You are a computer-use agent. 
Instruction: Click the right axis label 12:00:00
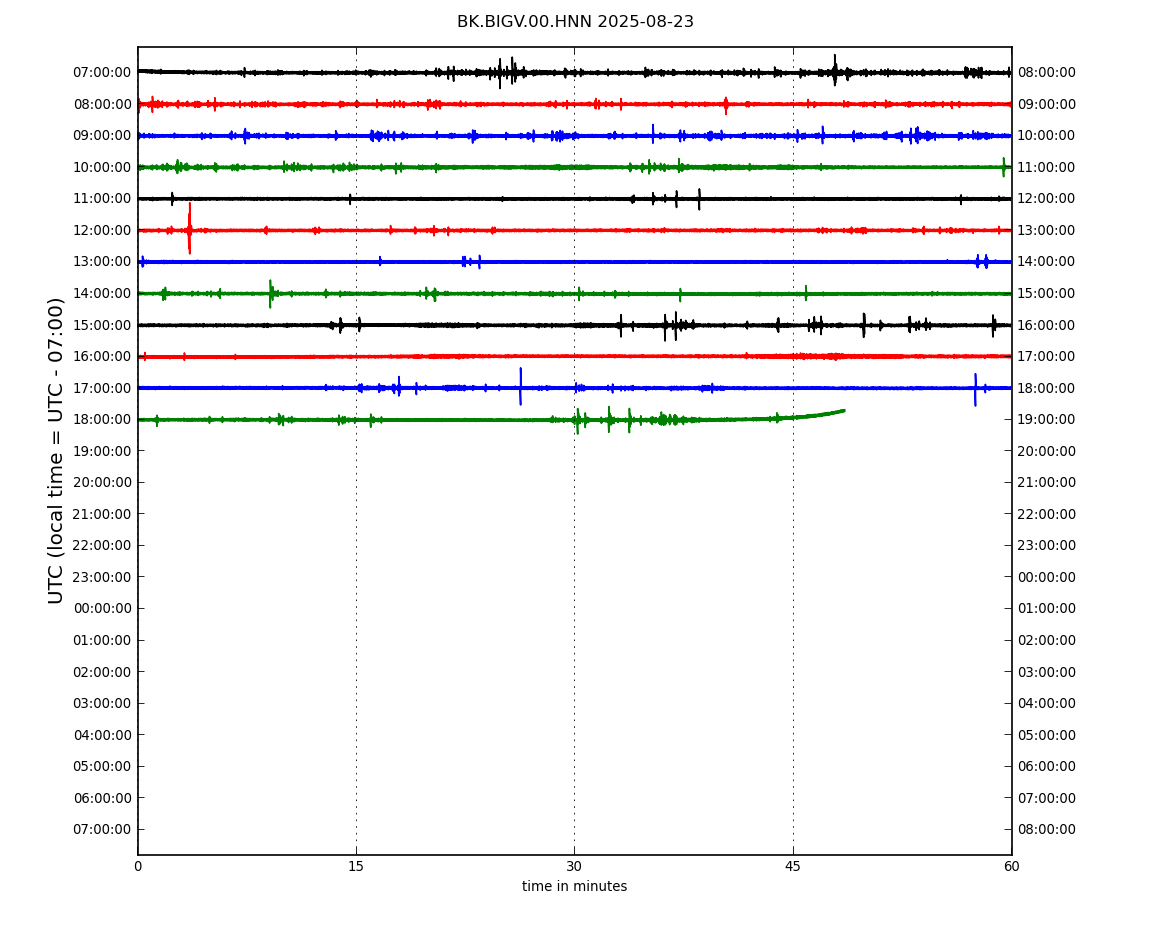coord(1047,199)
